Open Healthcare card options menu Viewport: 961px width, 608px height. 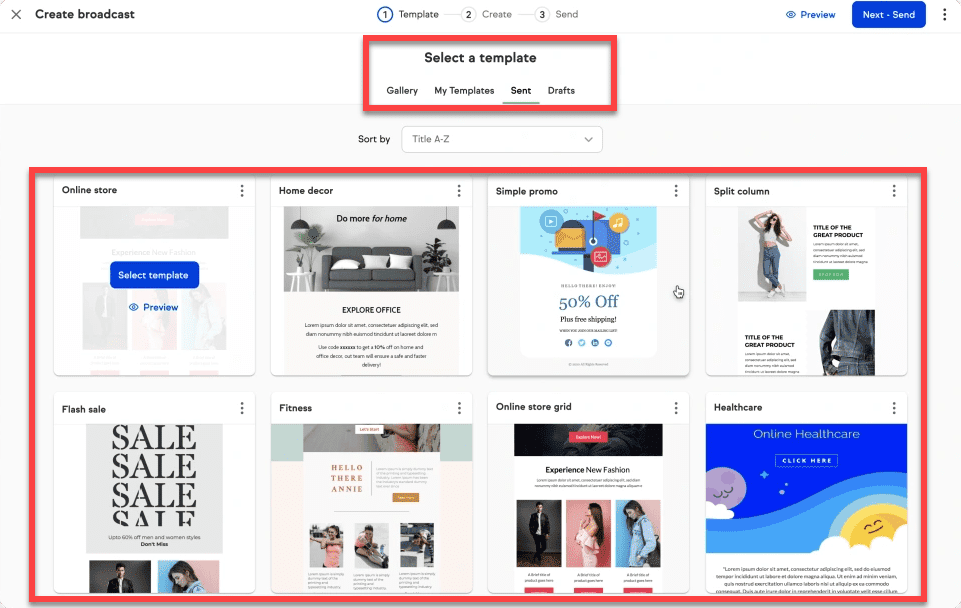point(894,408)
